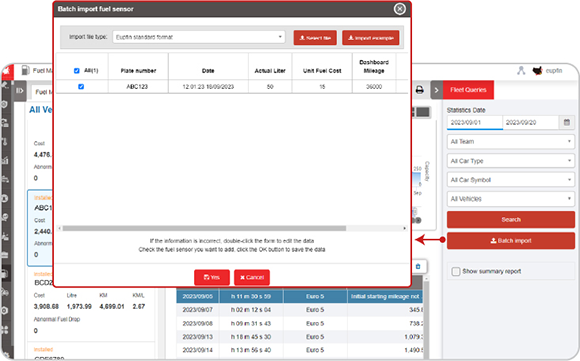Viewport: 580px width, 361px height.
Task: Click the 1,973.99 litre value
Action: coord(79,307)
